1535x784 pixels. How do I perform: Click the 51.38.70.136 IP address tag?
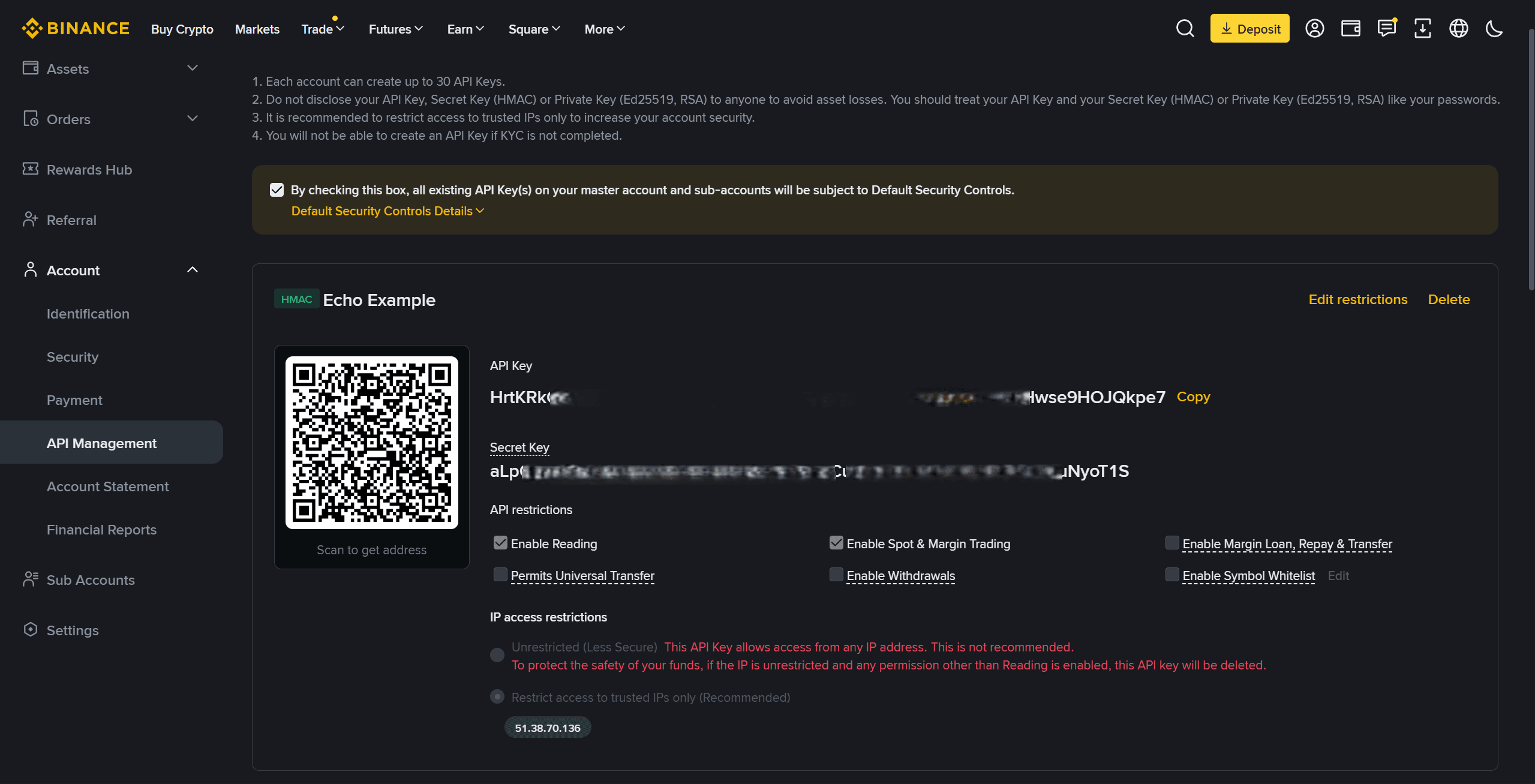[546, 726]
